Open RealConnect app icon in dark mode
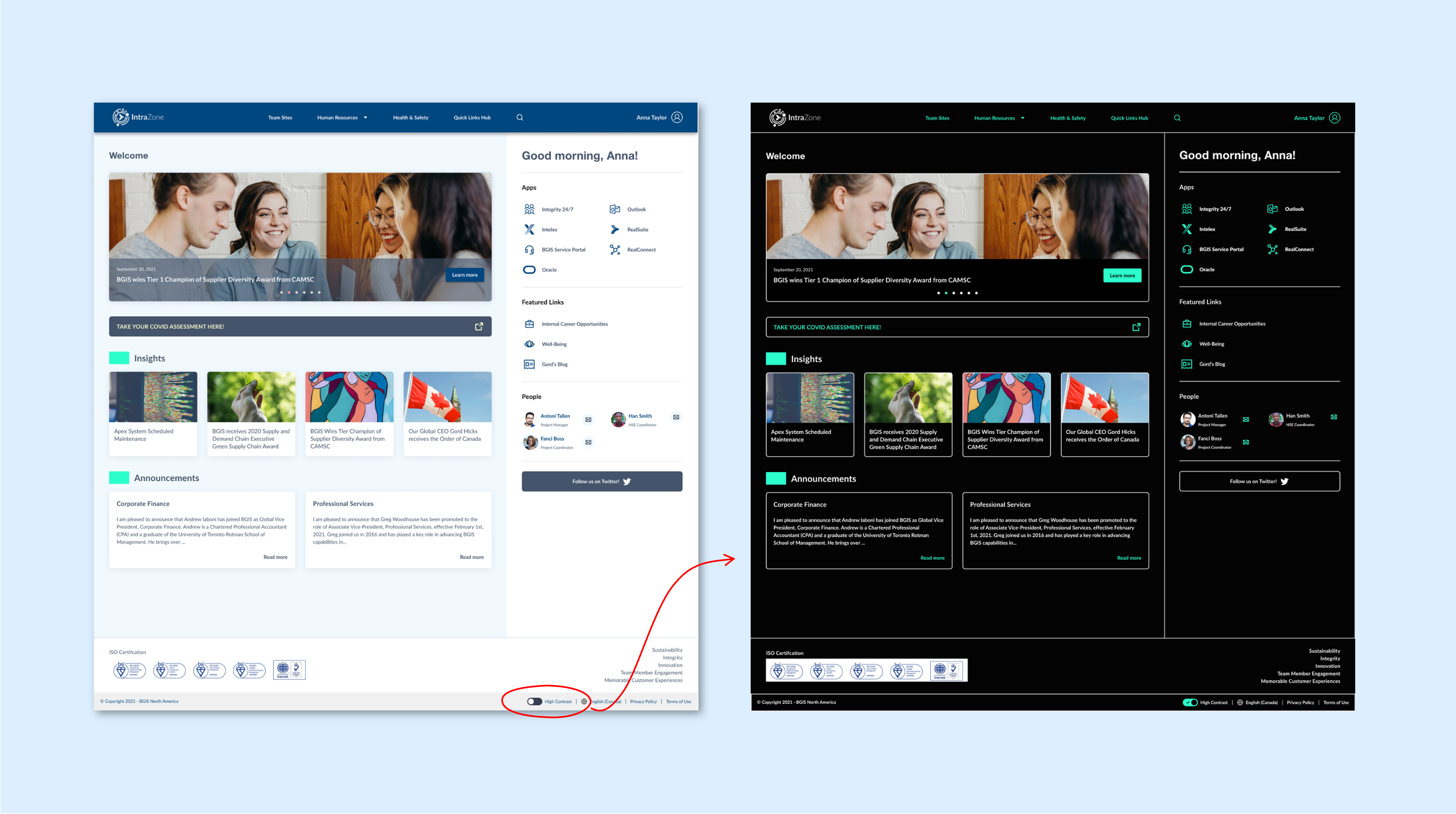Viewport: 1456px width, 814px height. 1272,249
